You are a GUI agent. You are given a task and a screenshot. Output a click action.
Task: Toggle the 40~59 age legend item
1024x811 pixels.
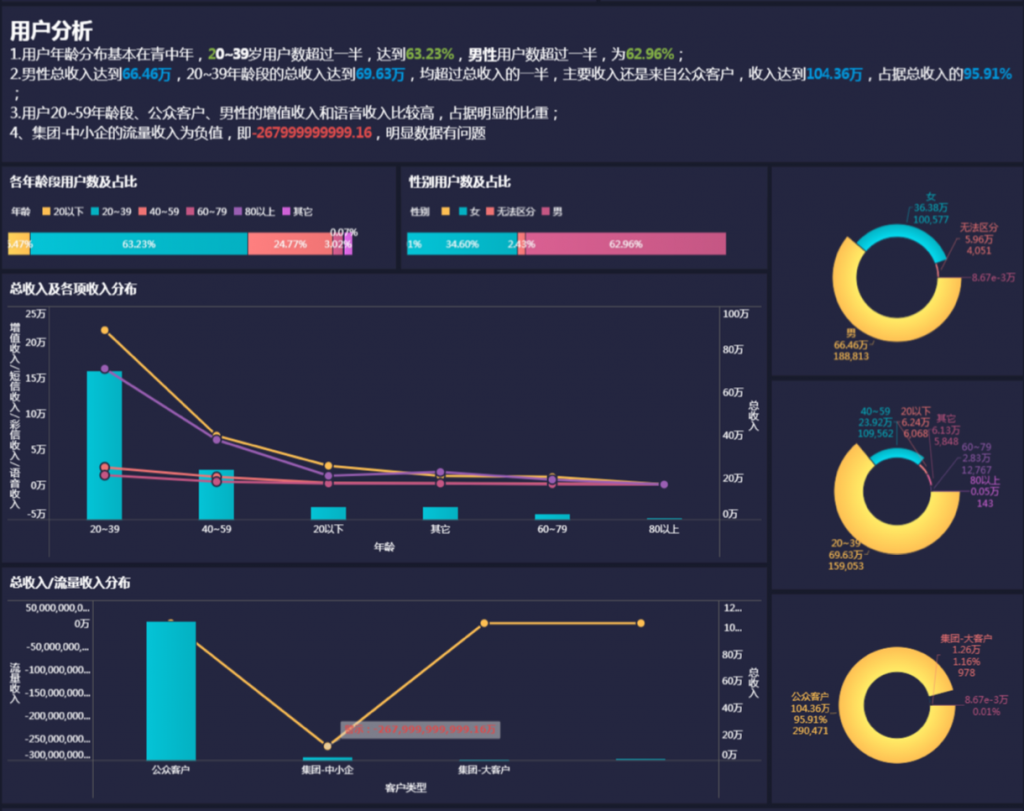pos(159,212)
